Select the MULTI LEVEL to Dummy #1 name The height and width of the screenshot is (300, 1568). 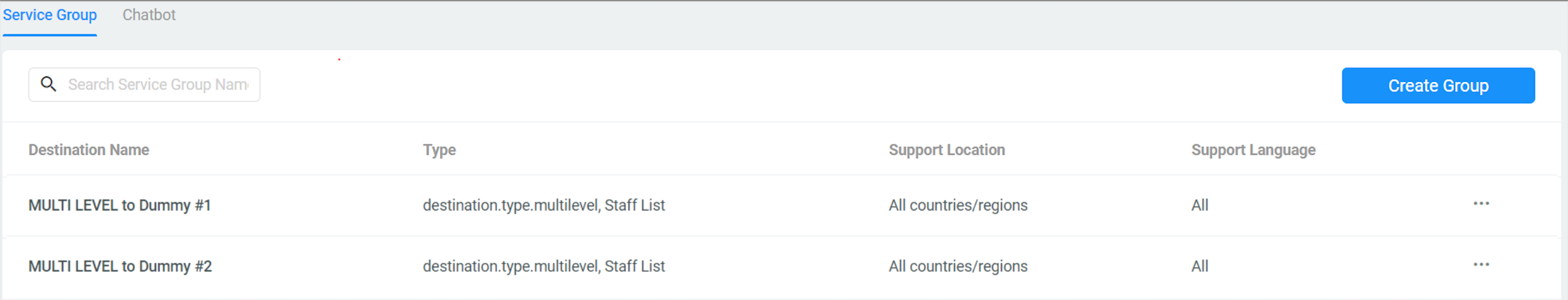click(x=120, y=205)
